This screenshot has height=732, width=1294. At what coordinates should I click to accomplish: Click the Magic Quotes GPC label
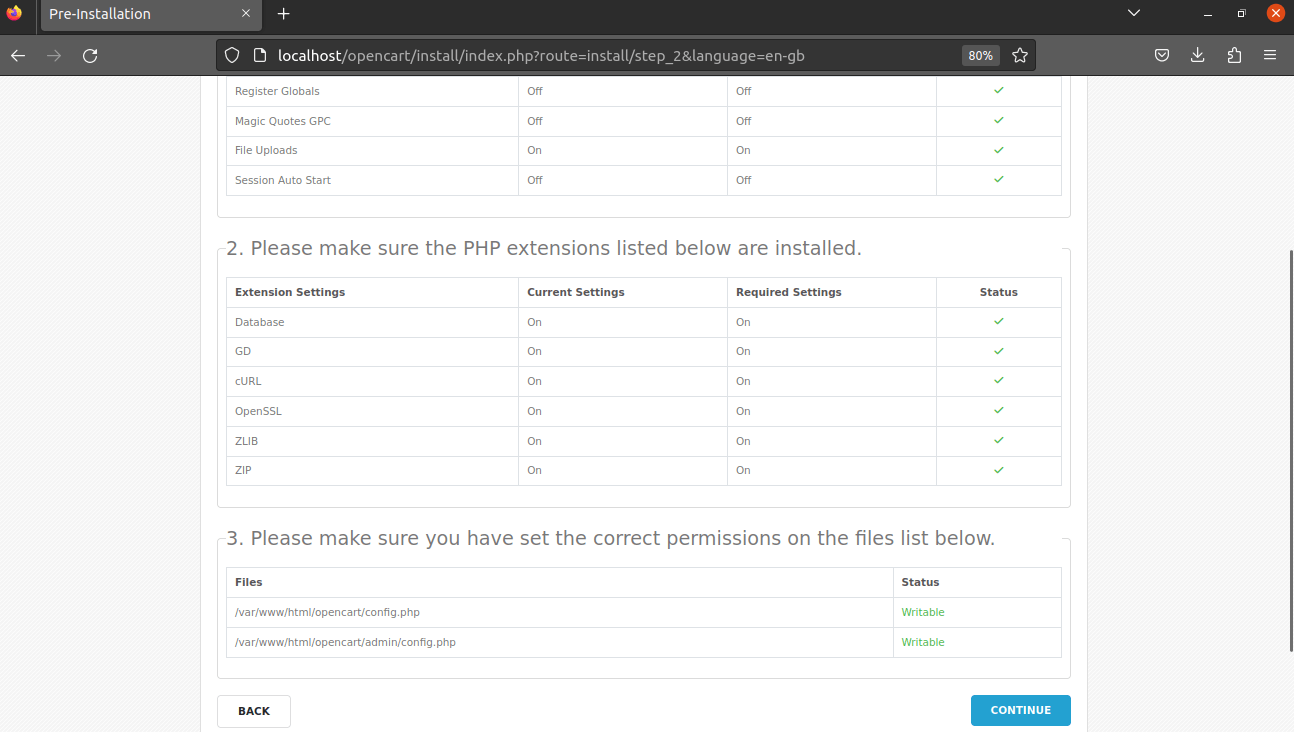point(283,121)
